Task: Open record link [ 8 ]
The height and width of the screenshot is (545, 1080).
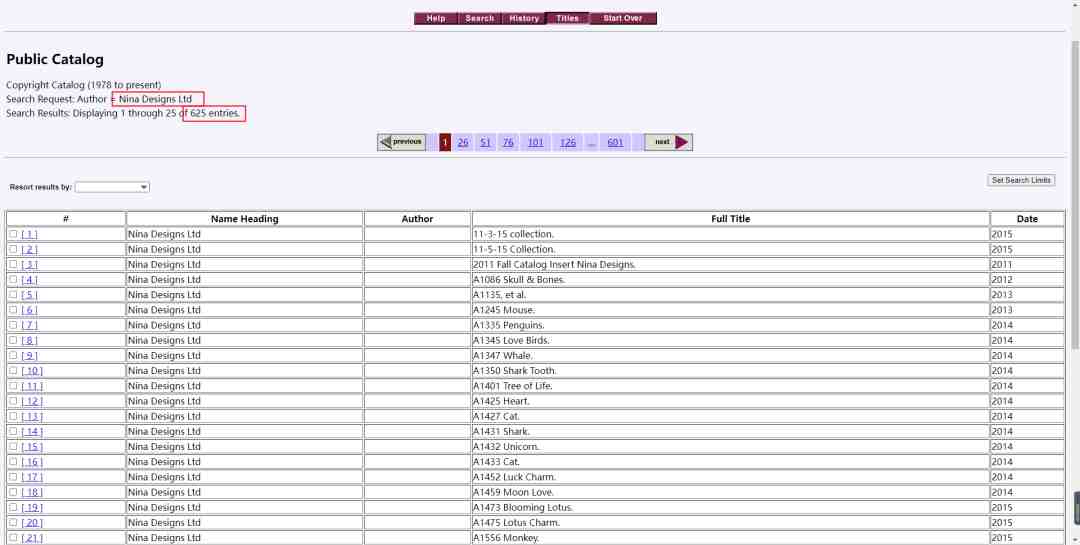Action: (x=30, y=340)
